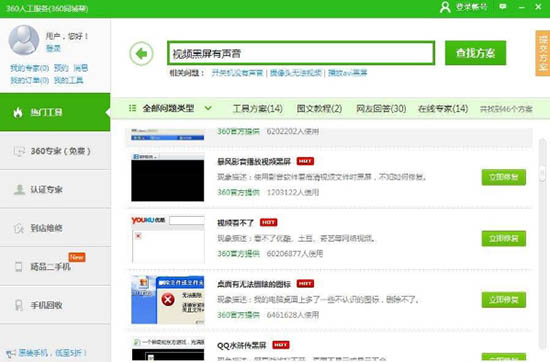Click the title 桌面有无法删除的图标

pyautogui.click(x=254, y=284)
